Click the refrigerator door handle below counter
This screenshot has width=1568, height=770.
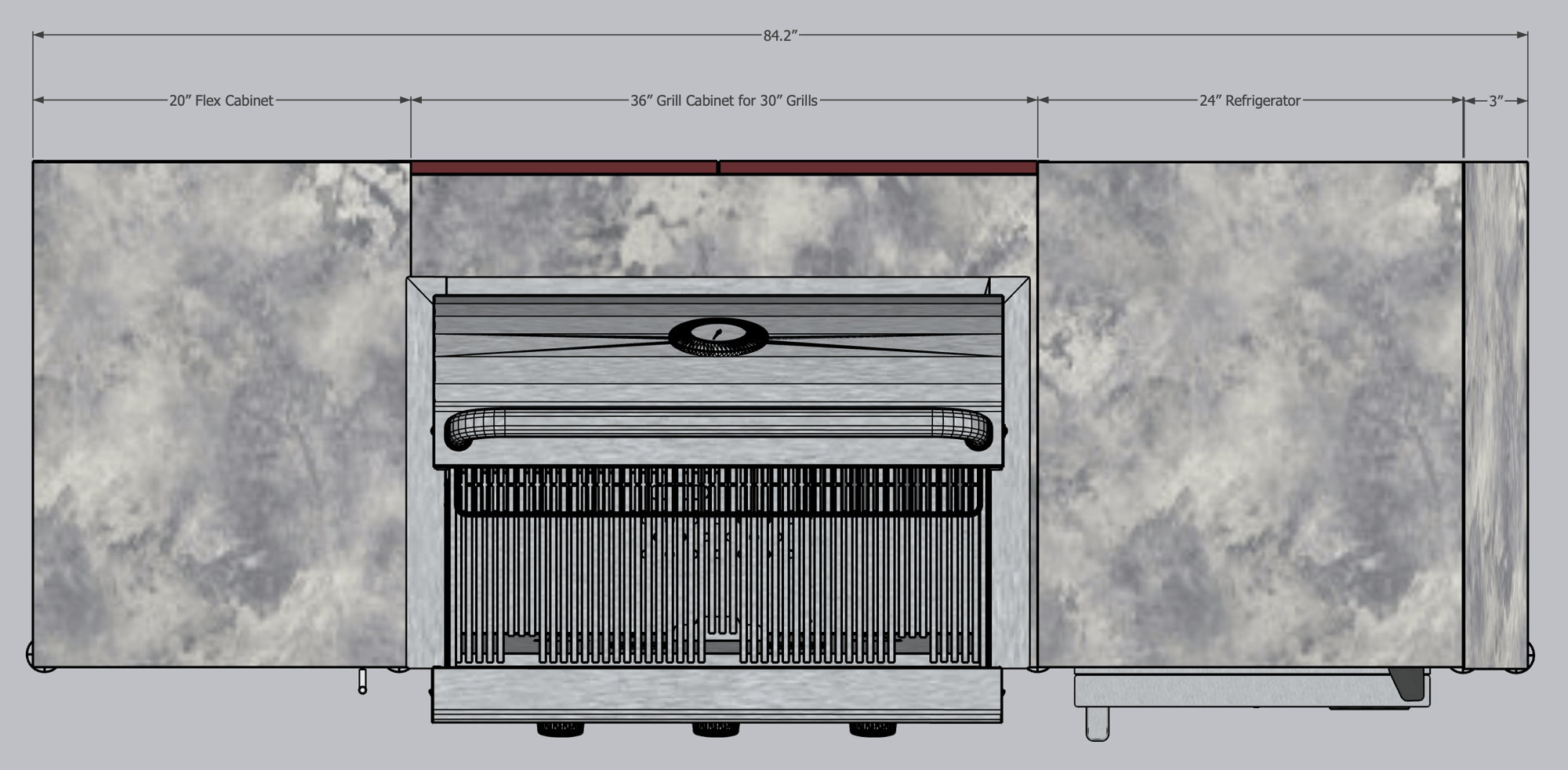[x=1097, y=723]
